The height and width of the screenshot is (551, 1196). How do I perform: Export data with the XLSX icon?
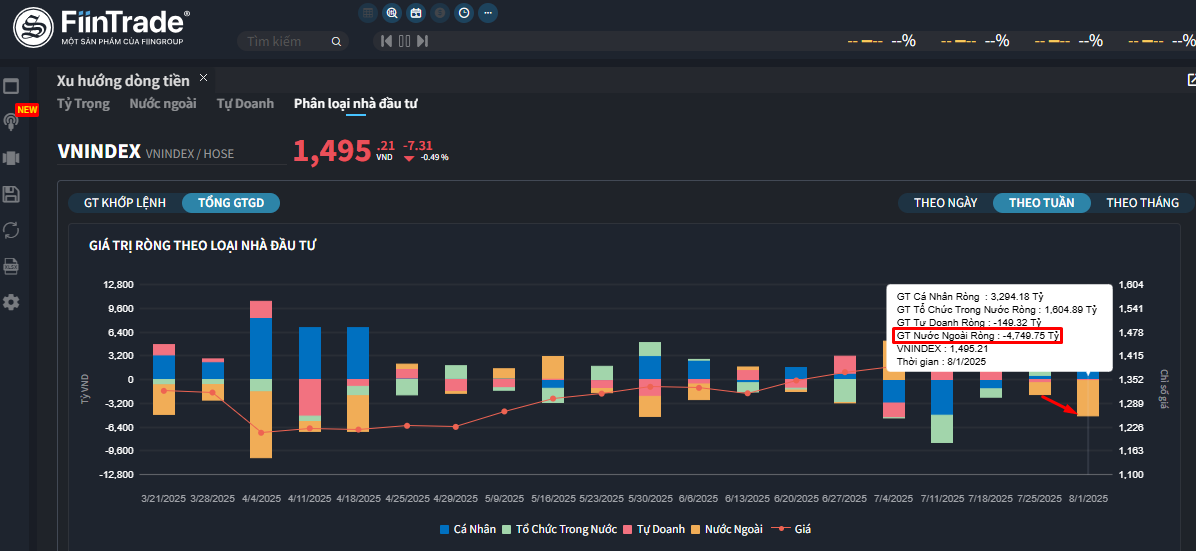(11, 266)
